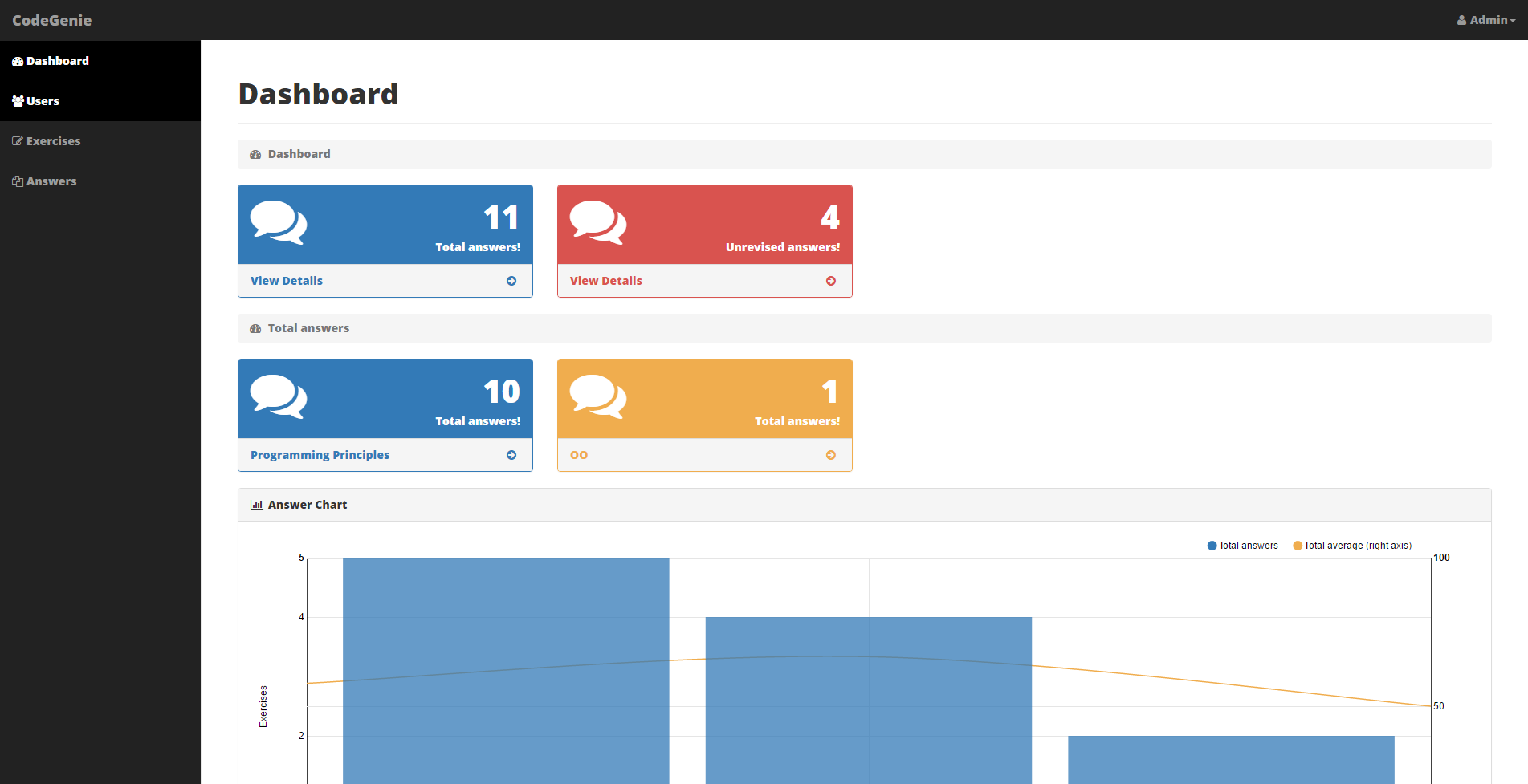1528x784 pixels.
Task: Open the Dashboard sidebar item
Action: pyautogui.click(x=100, y=61)
